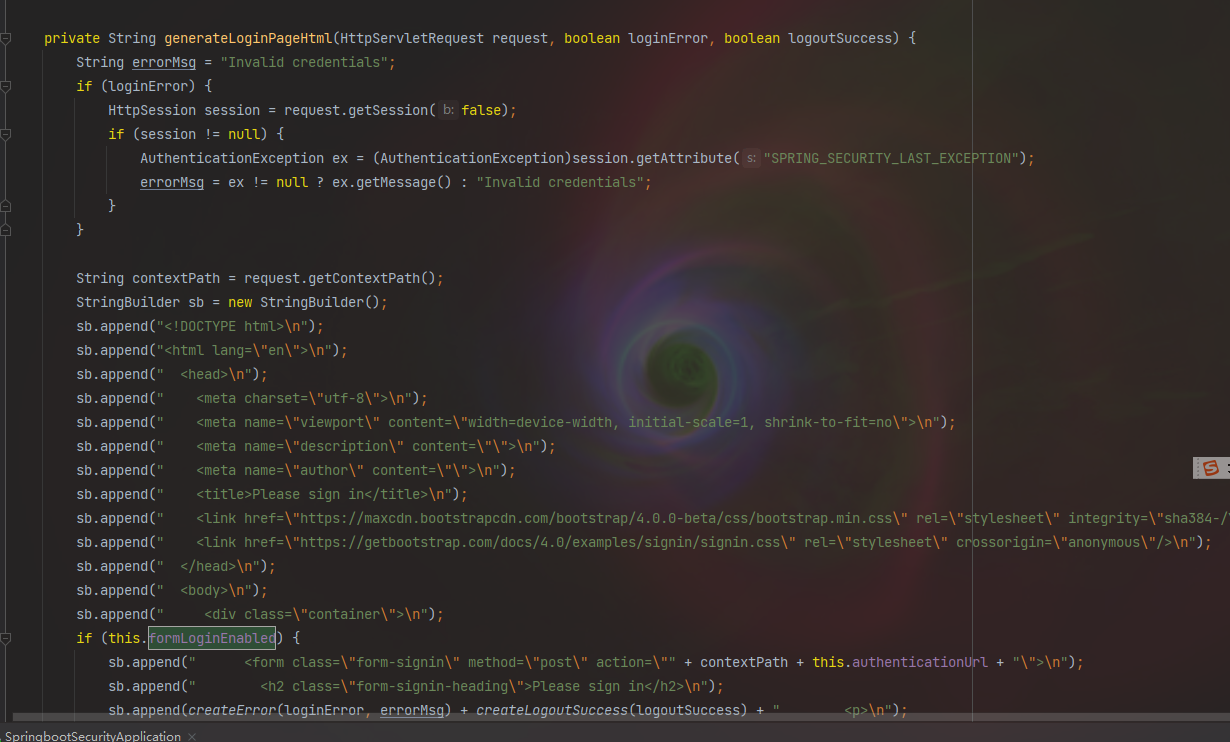Select the SpringbootSecurityApplication tab
1230x742 pixels.
[x=92, y=736]
